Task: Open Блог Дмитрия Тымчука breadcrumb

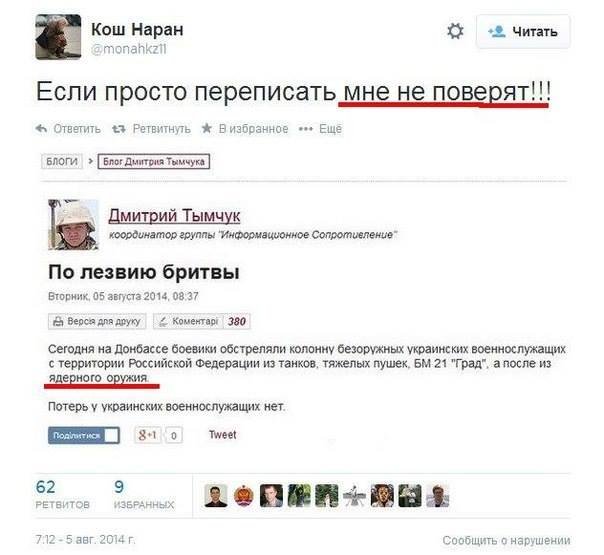Action: [154, 161]
